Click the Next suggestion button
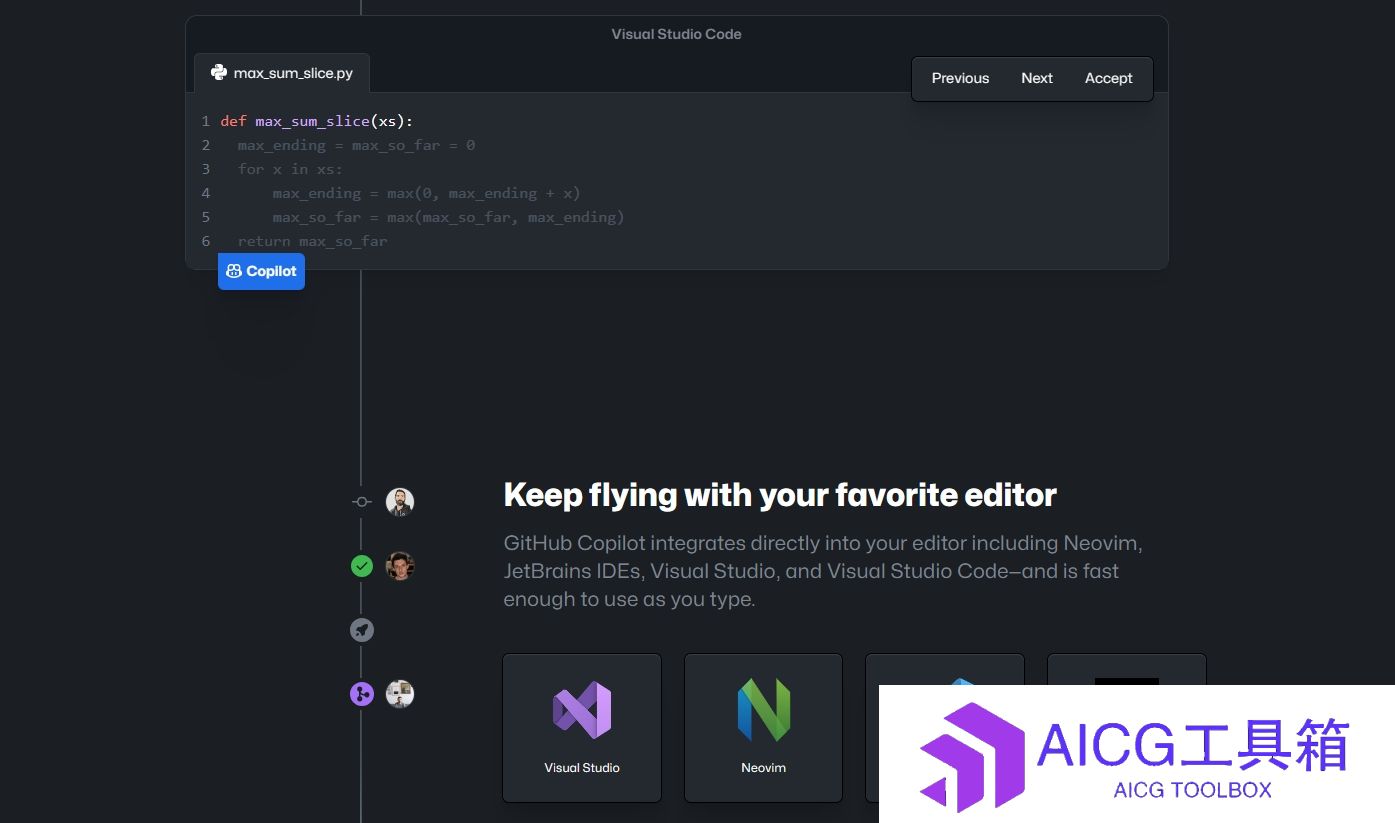This screenshot has height=823, width=1395. [1037, 78]
